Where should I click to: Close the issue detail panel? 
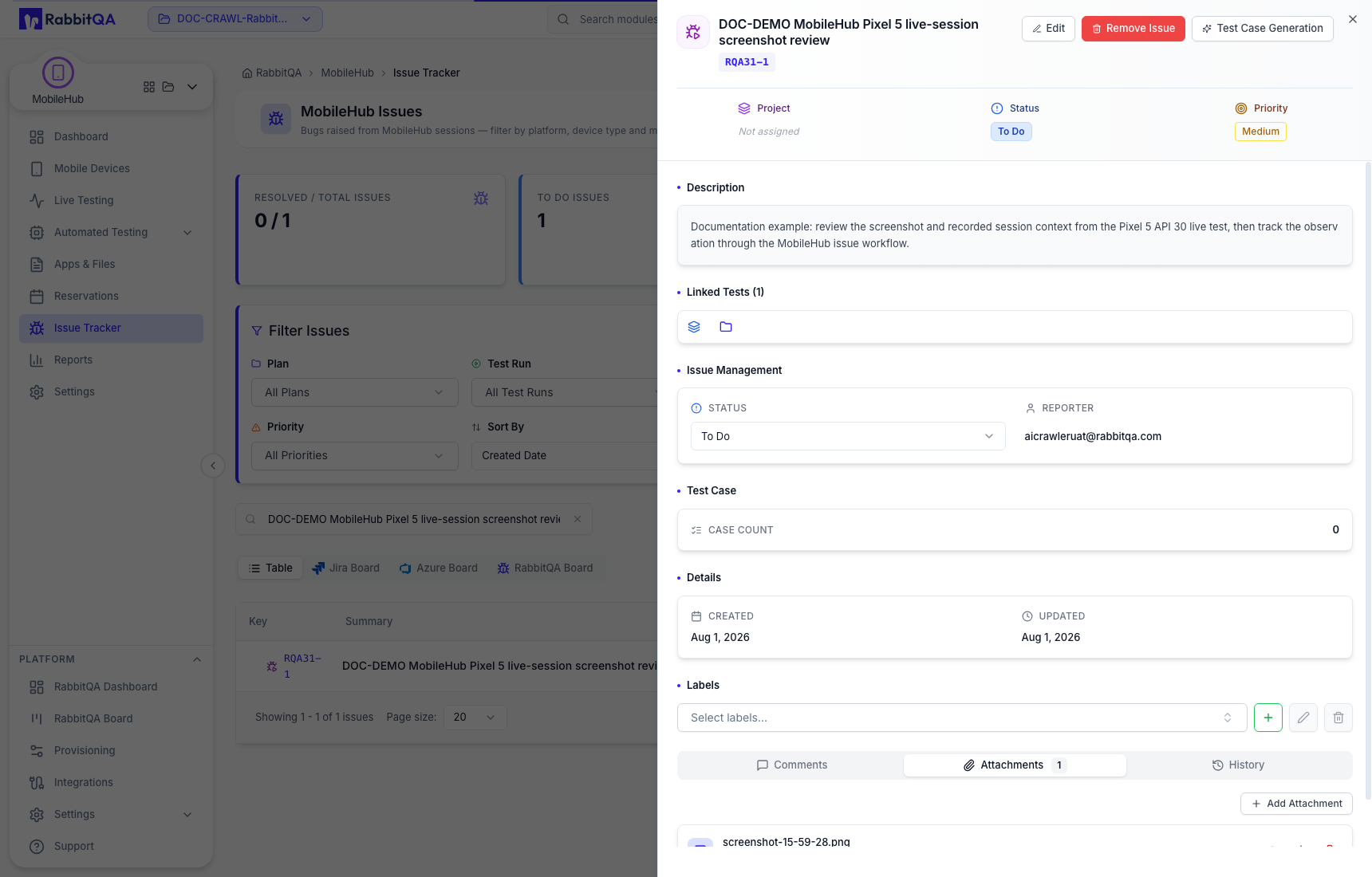pos(1352,19)
